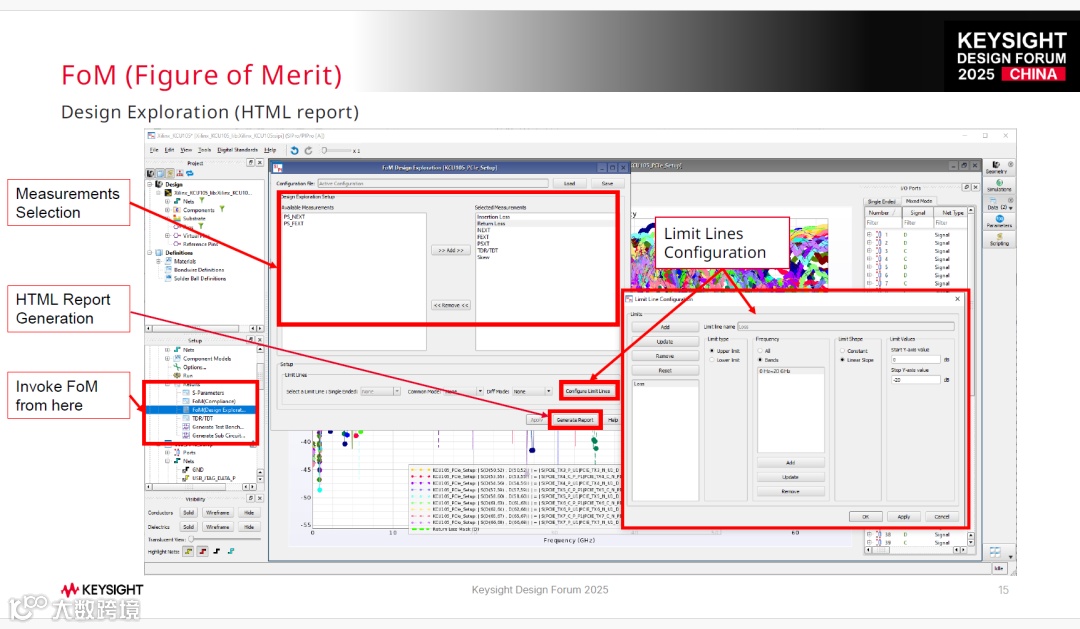Select the Linear Slope radio button
This screenshot has width=1080, height=629.
pyautogui.click(x=842, y=360)
